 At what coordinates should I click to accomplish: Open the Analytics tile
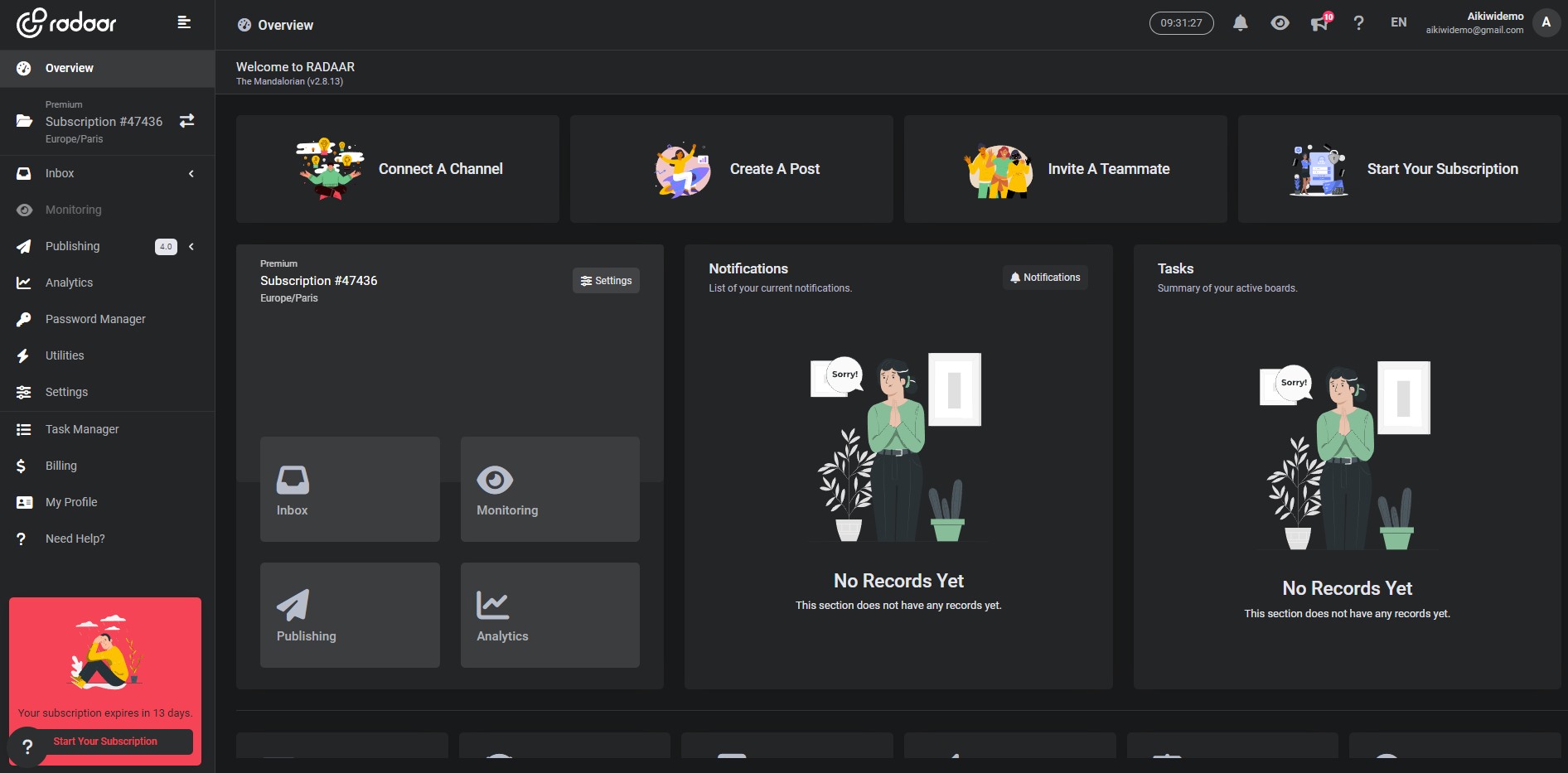pos(550,616)
